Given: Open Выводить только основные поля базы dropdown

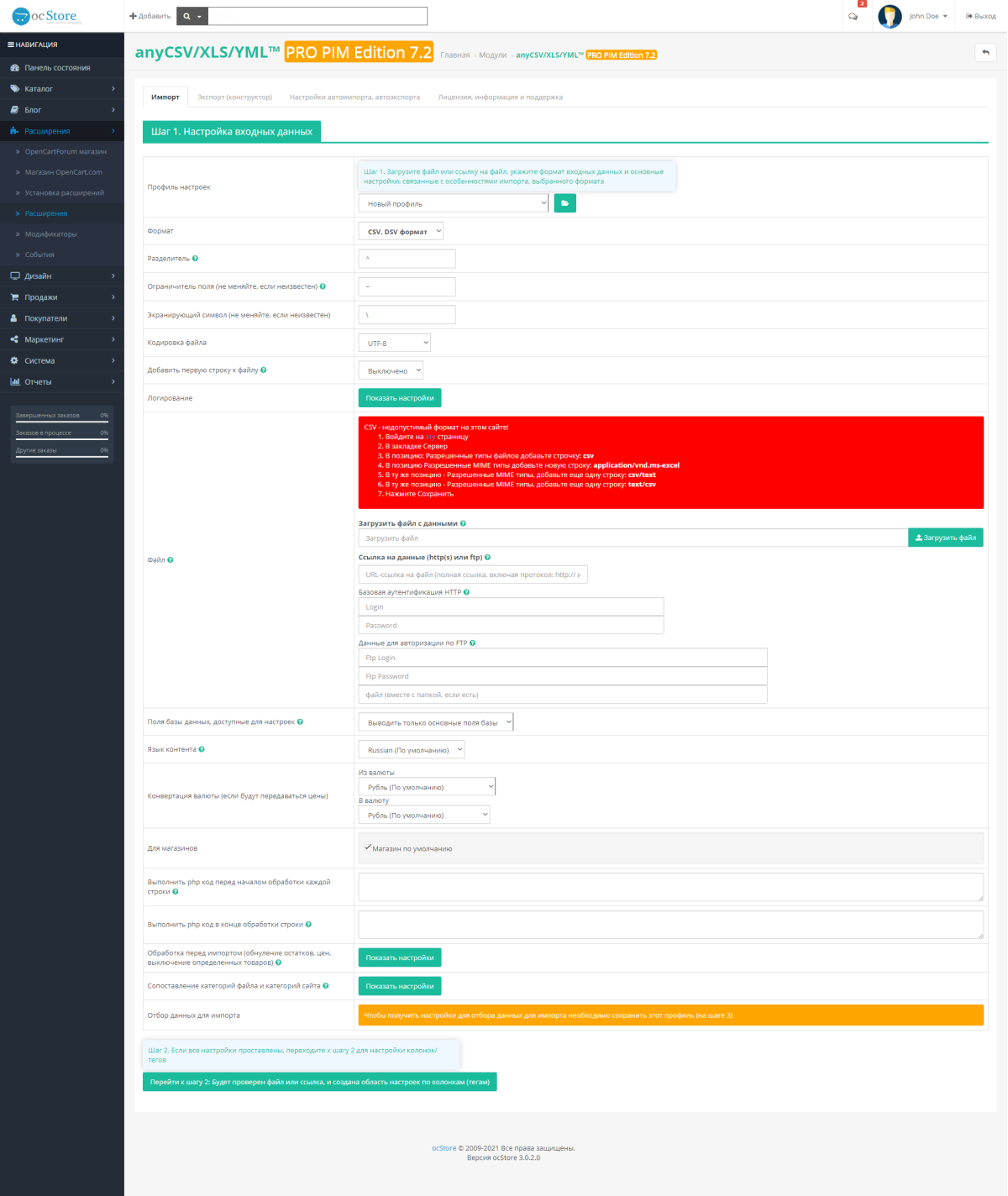Looking at the screenshot, I should point(436,722).
